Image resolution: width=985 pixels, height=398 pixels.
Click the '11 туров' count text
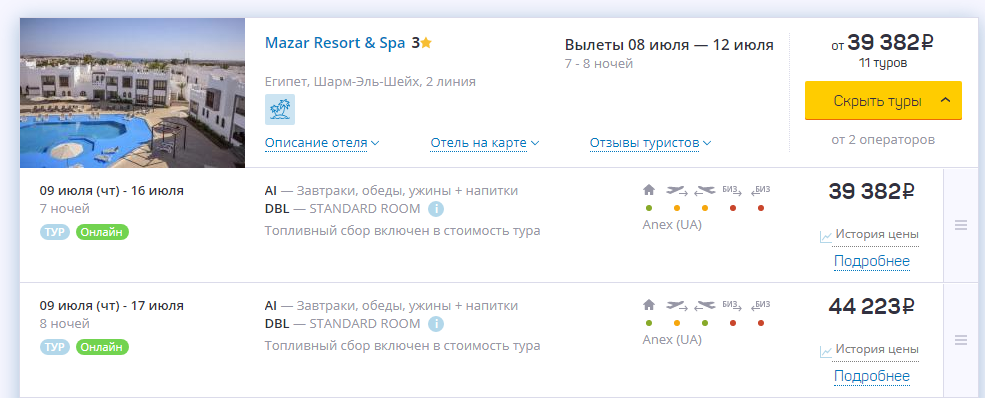click(883, 63)
